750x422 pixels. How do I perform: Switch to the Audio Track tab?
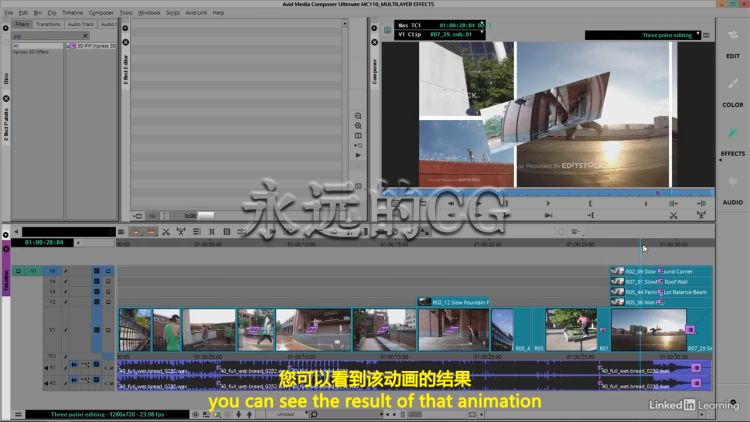[x=80, y=24]
